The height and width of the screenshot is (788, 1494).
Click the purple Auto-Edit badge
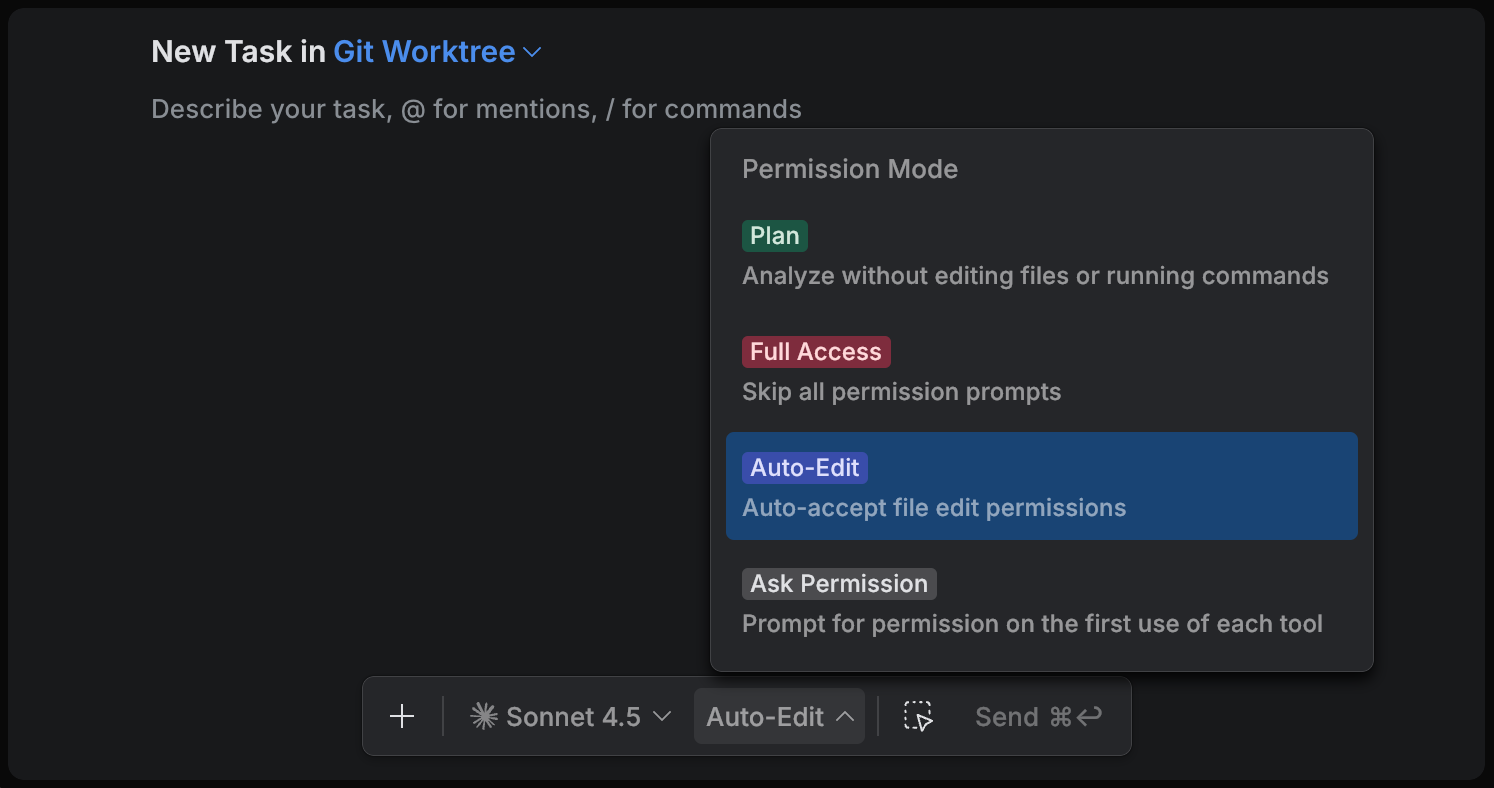[x=804, y=467]
